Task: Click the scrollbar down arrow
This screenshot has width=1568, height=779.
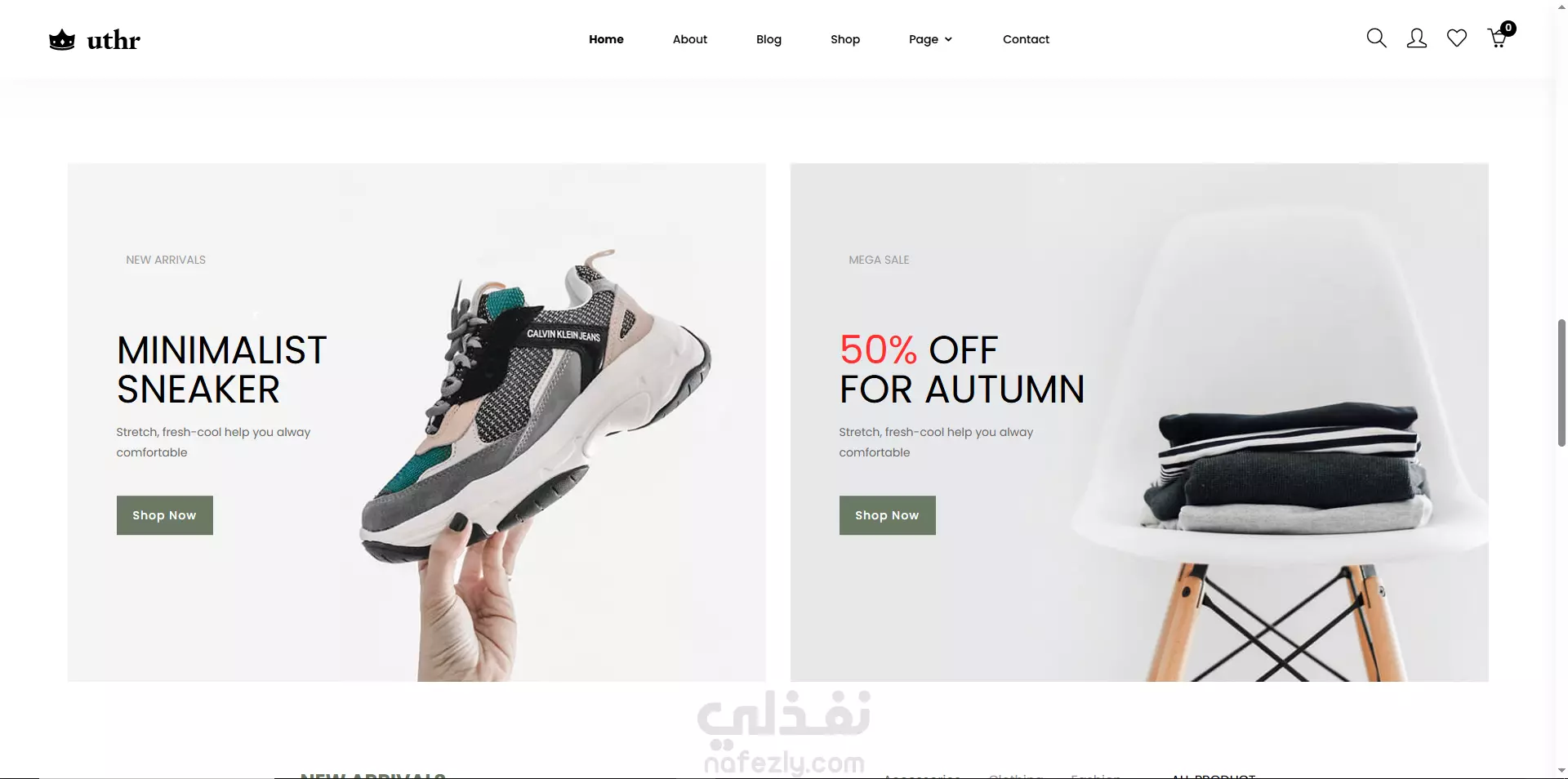Action: (1561, 770)
